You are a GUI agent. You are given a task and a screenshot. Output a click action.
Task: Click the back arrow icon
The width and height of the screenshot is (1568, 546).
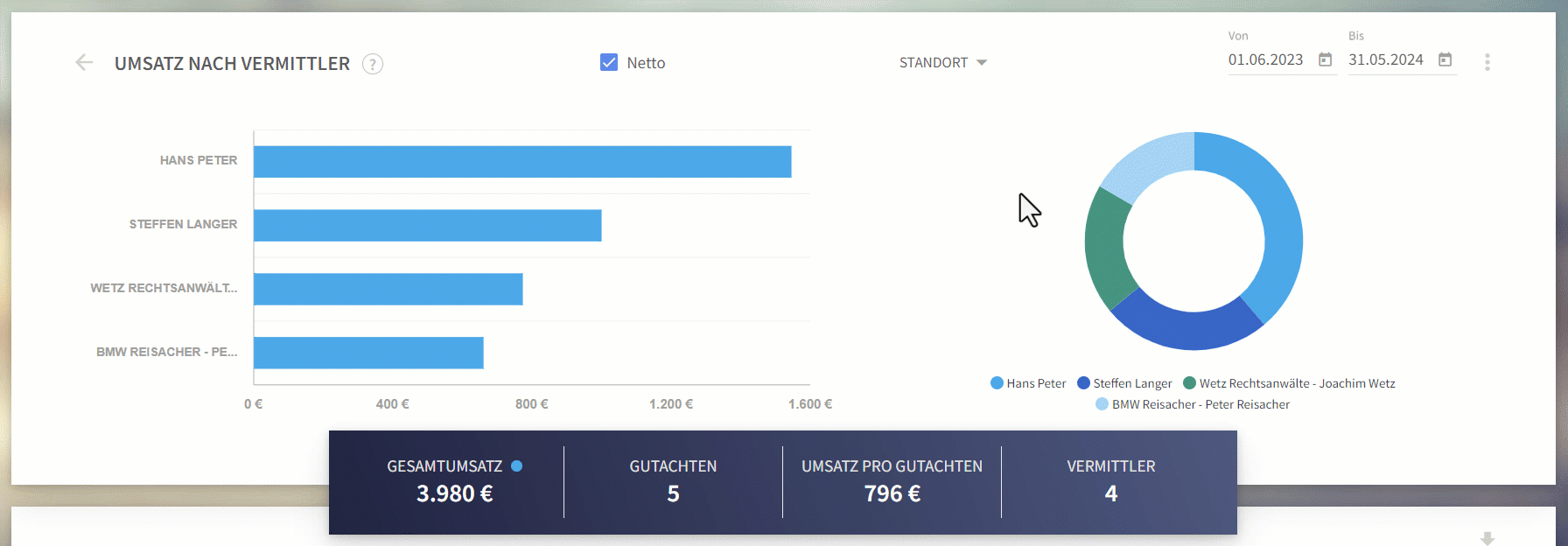84,62
